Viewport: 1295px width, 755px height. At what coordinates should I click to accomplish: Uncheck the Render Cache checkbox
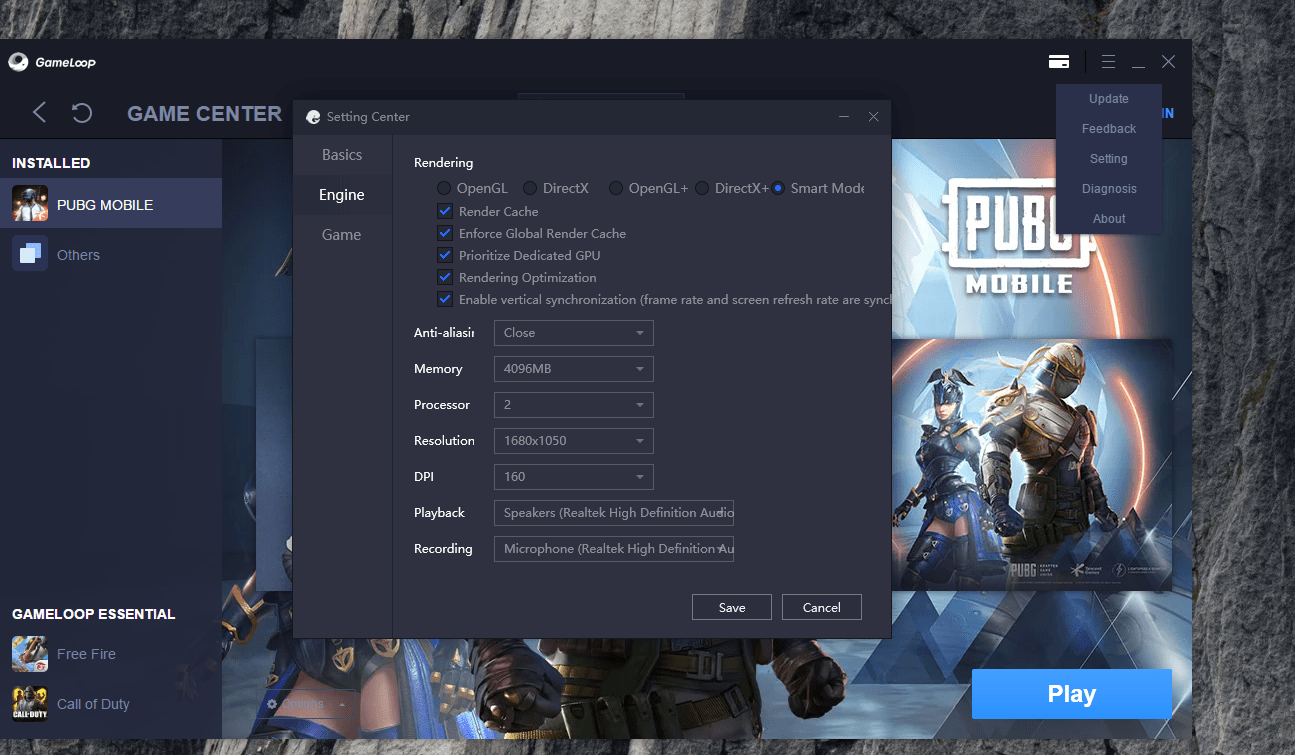coord(445,211)
